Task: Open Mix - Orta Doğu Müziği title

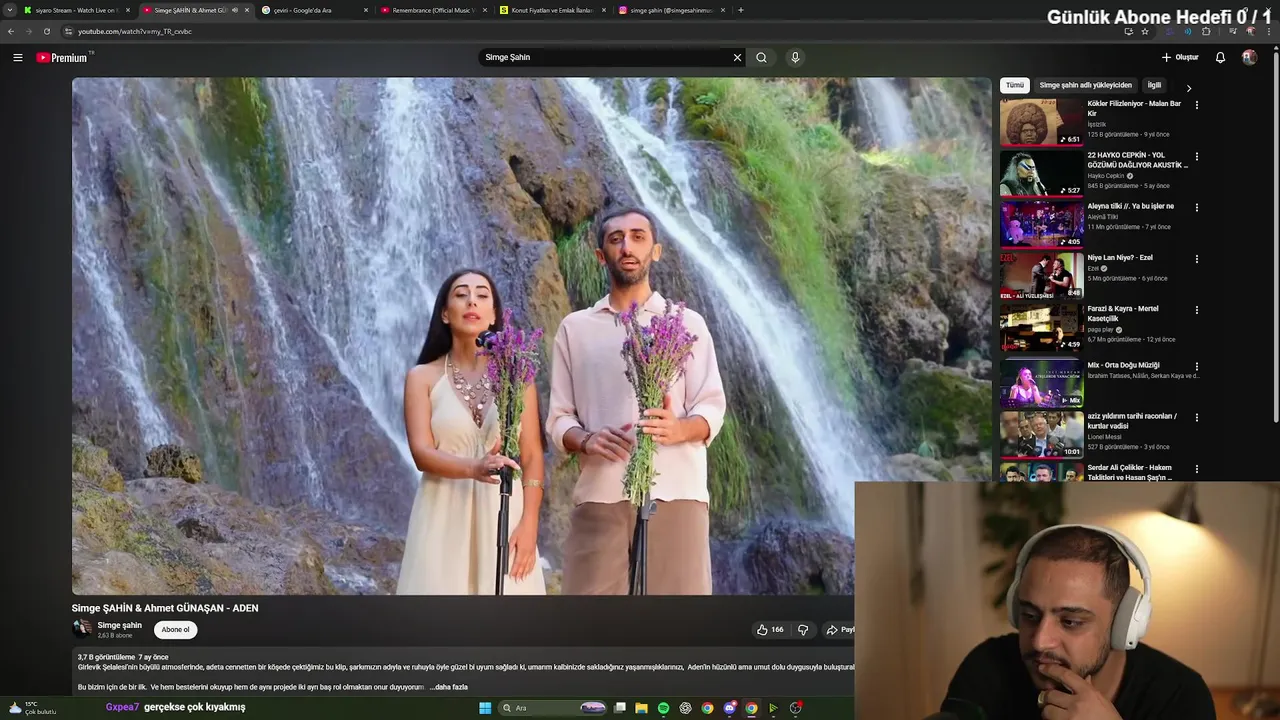Action: point(1124,365)
